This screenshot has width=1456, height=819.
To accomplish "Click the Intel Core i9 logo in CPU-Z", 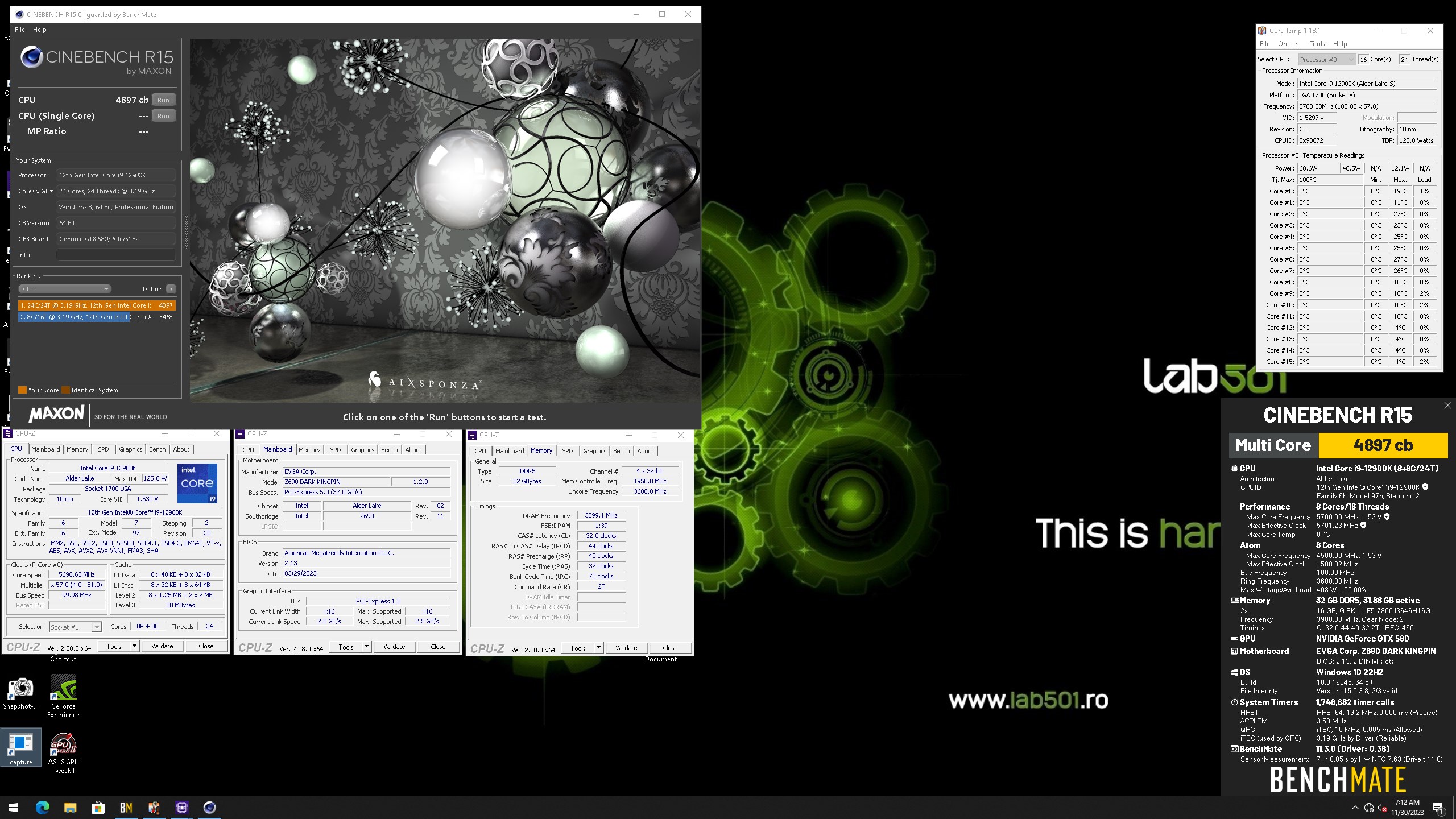I will (197, 483).
